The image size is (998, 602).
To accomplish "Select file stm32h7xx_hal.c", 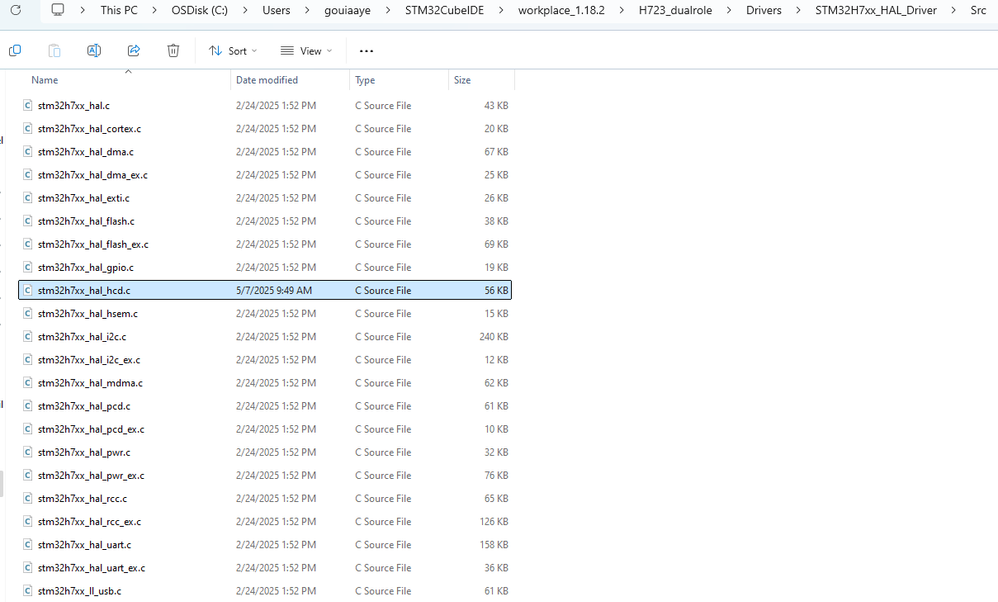I will [265, 106].
